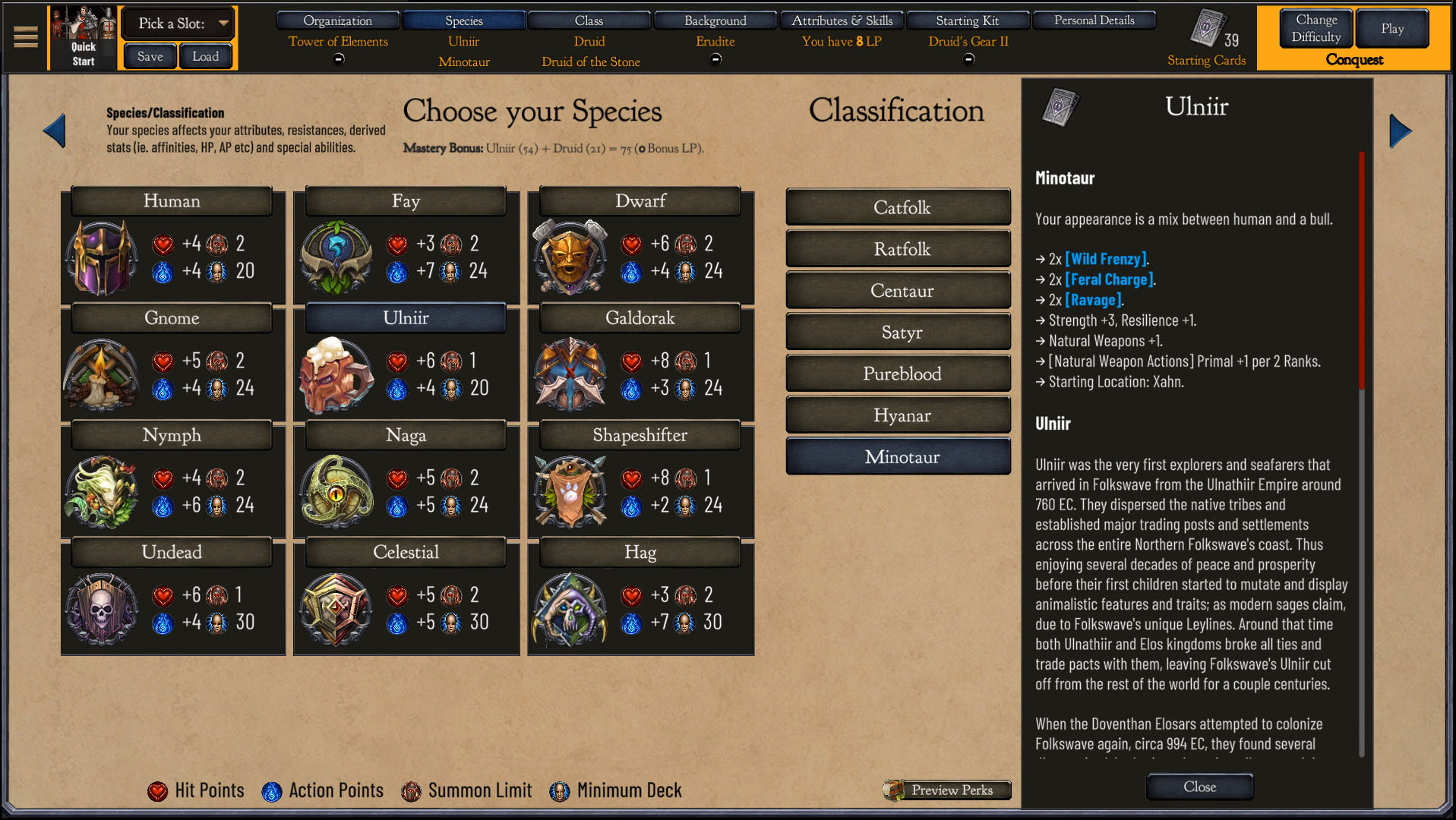The width and height of the screenshot is (1456, 820).
Task: Open the hamburger main menu
Action: coord(25,37)
